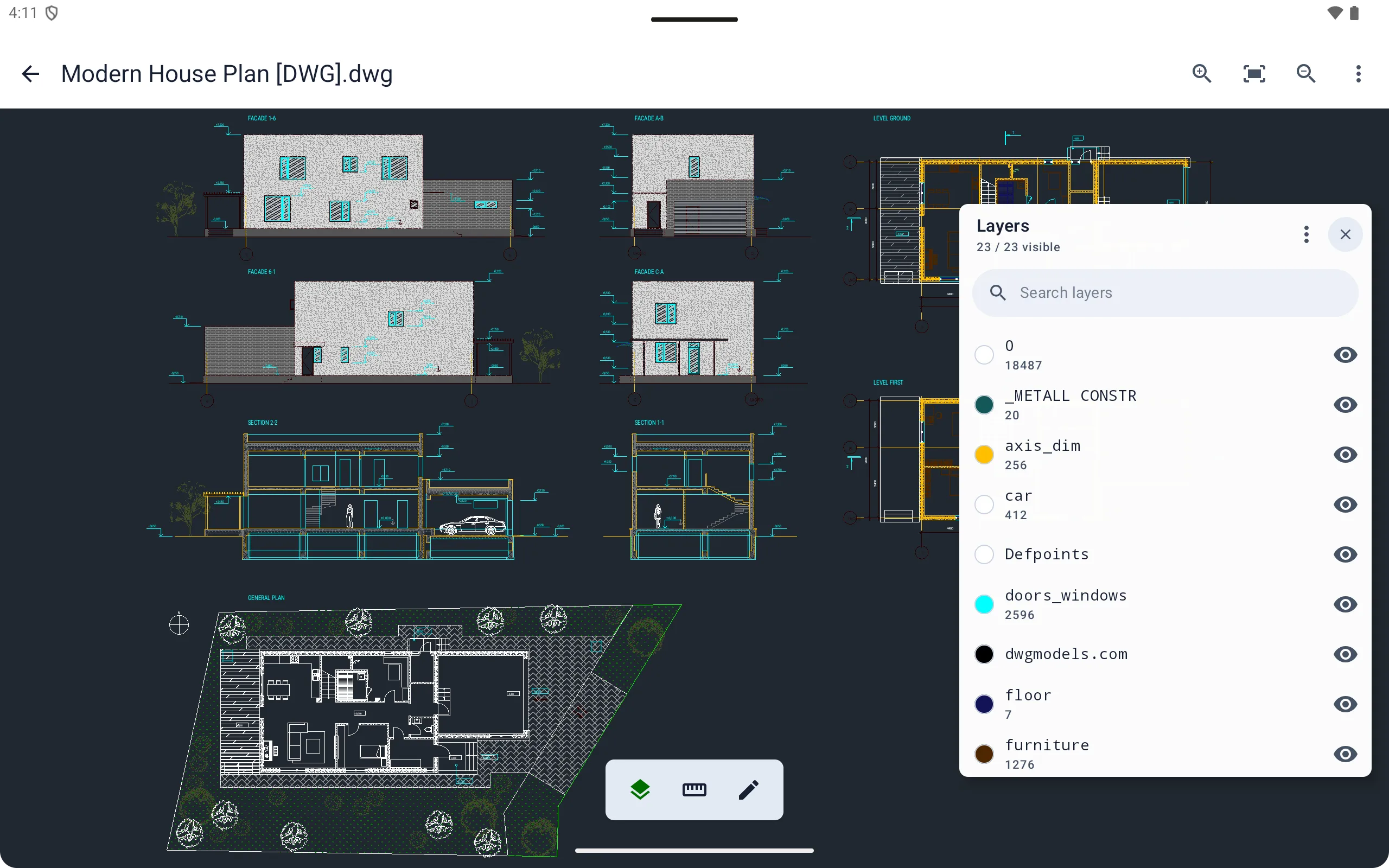Click the Defpoints layer color swatch

click(984, 554)
